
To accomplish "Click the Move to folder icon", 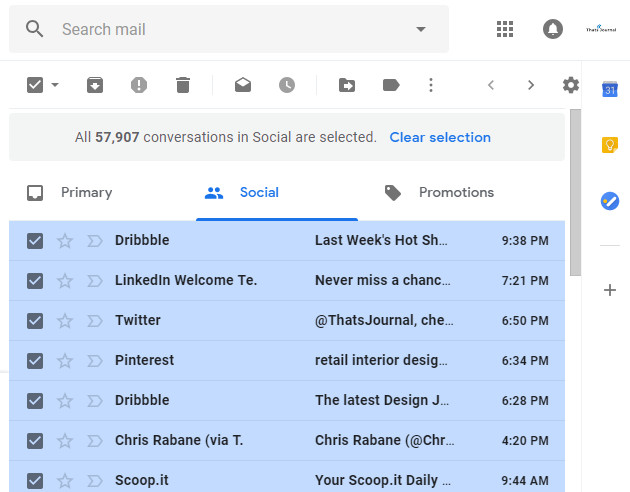I will point(347,85).
